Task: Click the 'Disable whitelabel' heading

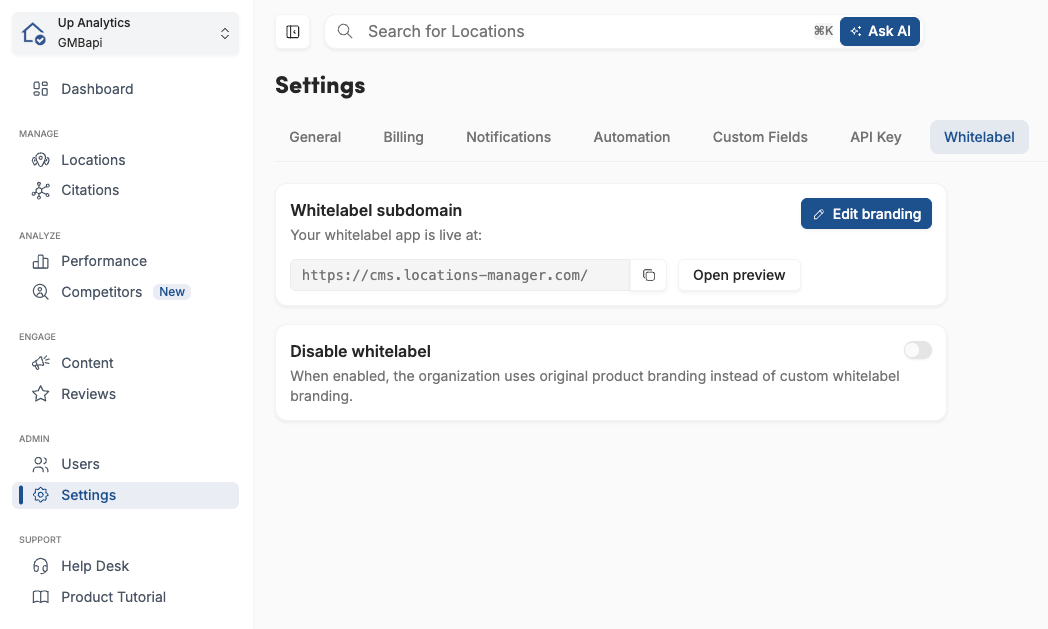Action: (360, 352)
